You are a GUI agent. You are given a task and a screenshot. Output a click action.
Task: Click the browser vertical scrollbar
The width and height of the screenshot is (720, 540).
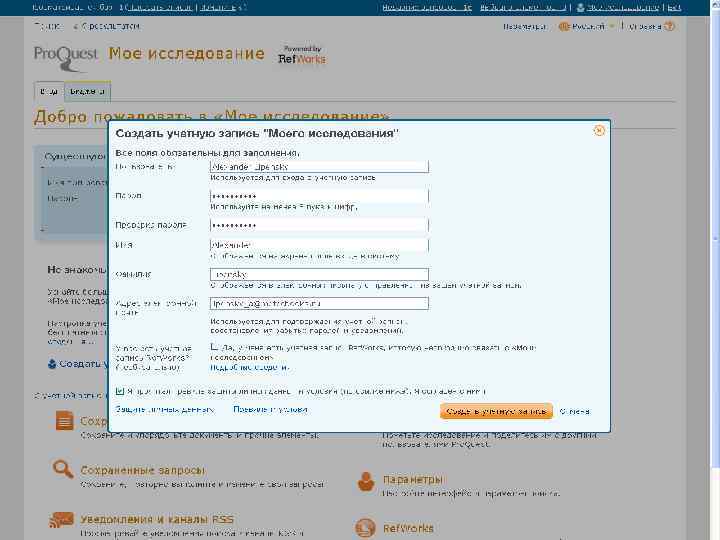[715, 239]
